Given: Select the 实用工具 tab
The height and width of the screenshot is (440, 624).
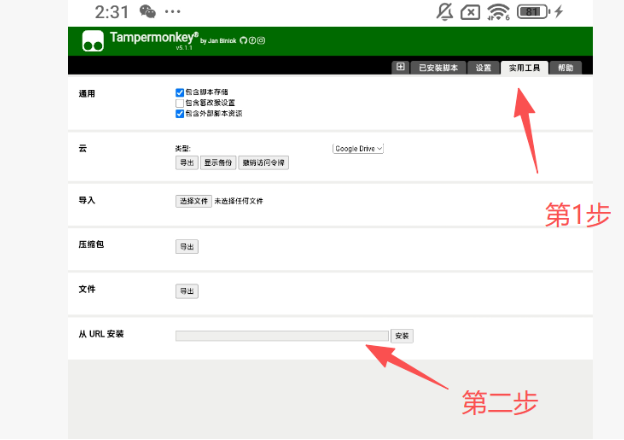Looking at the screenshot, I should [x=525, y=68].
